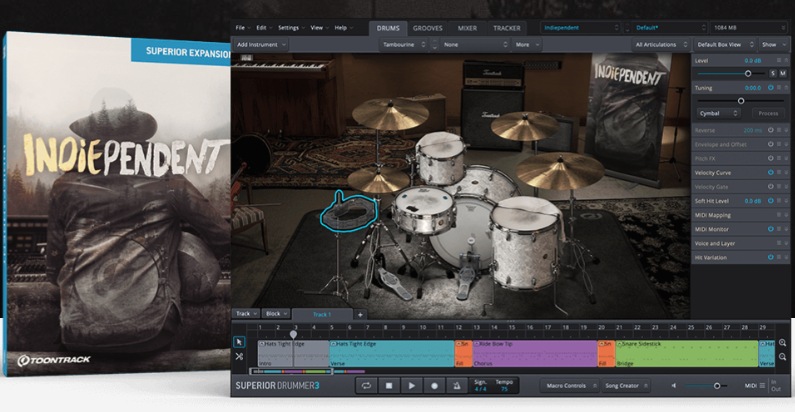Open the Reverse section menu icon

point(779,130)
